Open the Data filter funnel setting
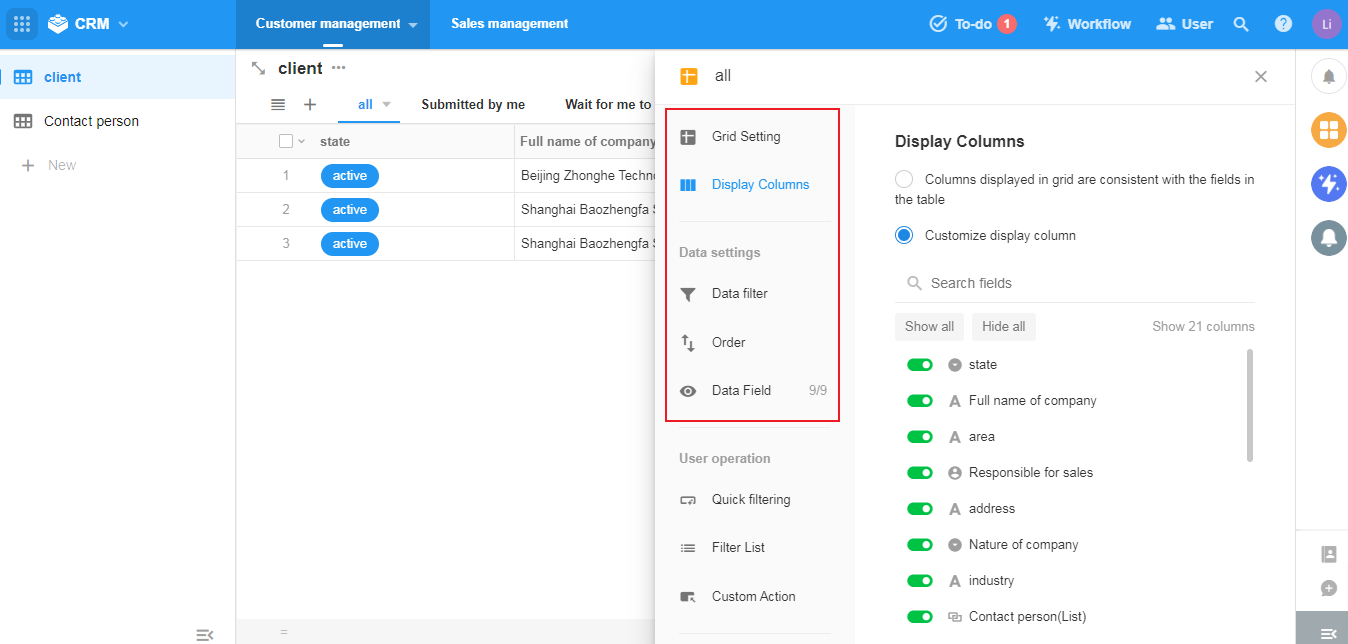1348x644 pixels. tap(739, 294)
